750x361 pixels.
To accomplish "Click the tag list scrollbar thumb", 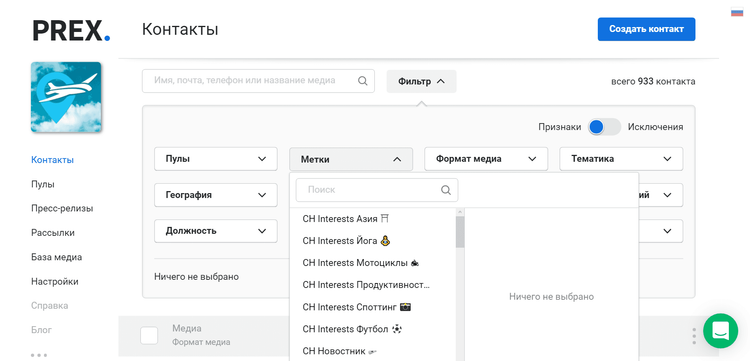I will pos(460,231).
